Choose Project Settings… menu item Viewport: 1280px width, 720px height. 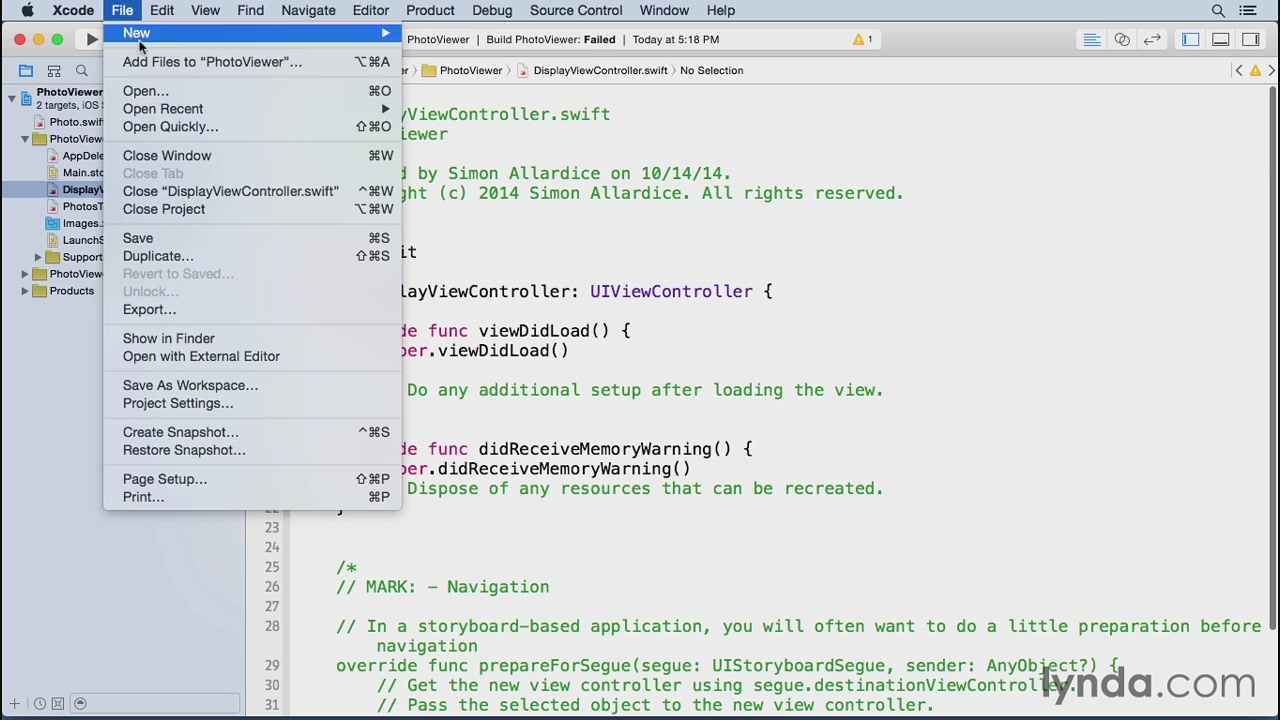[252, 403]
